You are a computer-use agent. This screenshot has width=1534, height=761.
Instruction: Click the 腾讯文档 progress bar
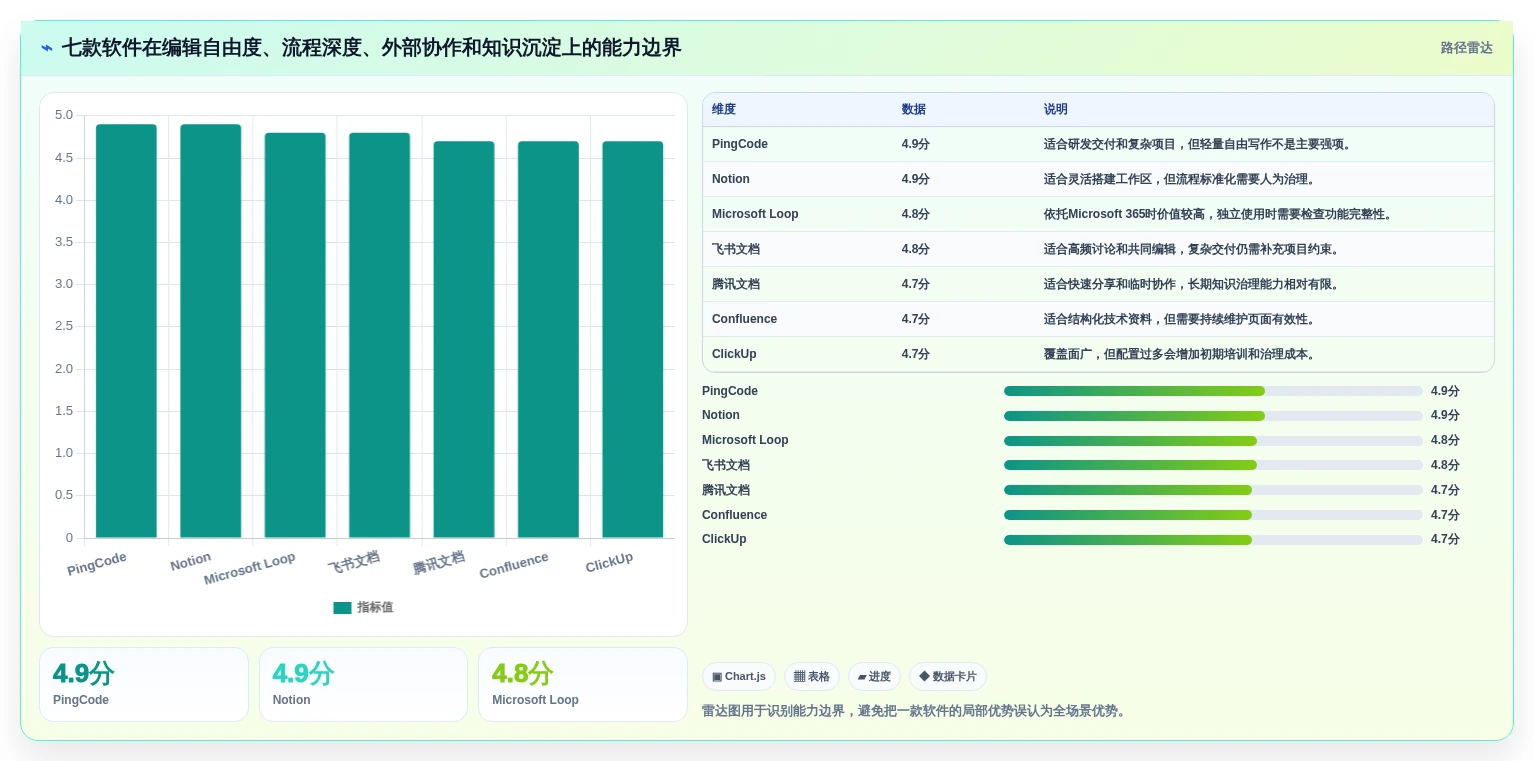tap(1213, 490)
